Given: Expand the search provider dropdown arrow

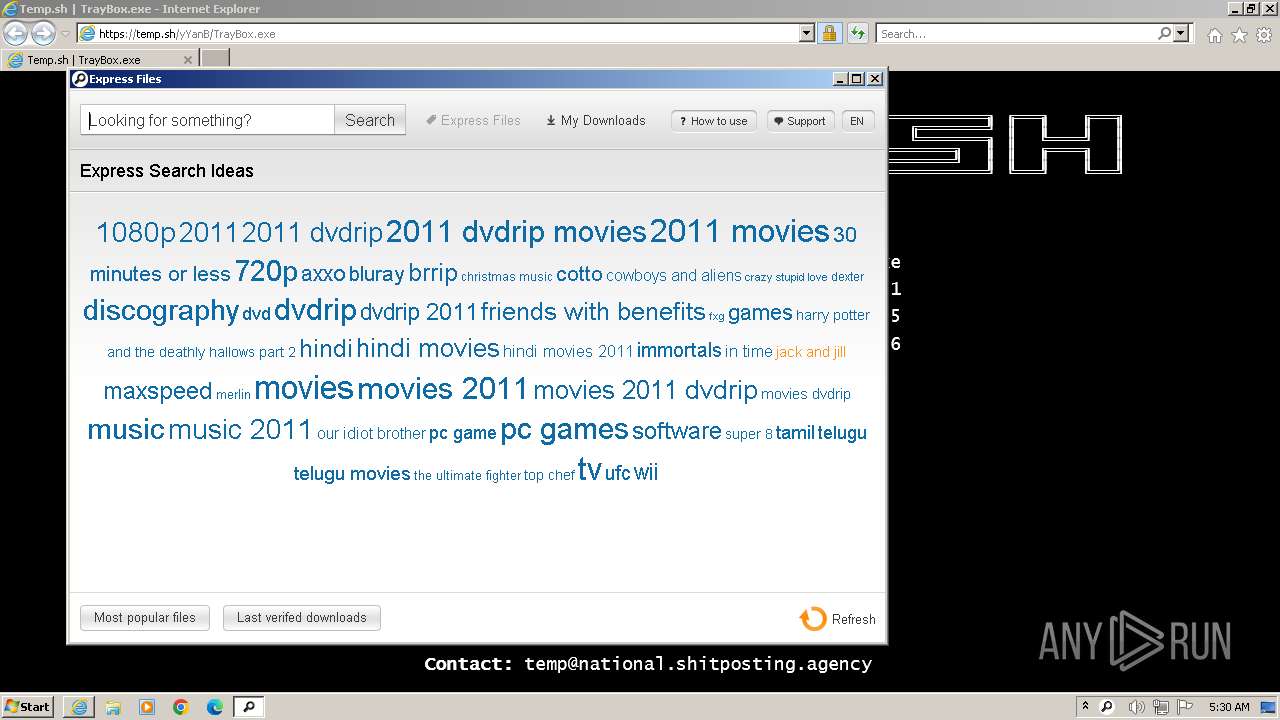Looking at the screenshot, I should point(1181,33).
